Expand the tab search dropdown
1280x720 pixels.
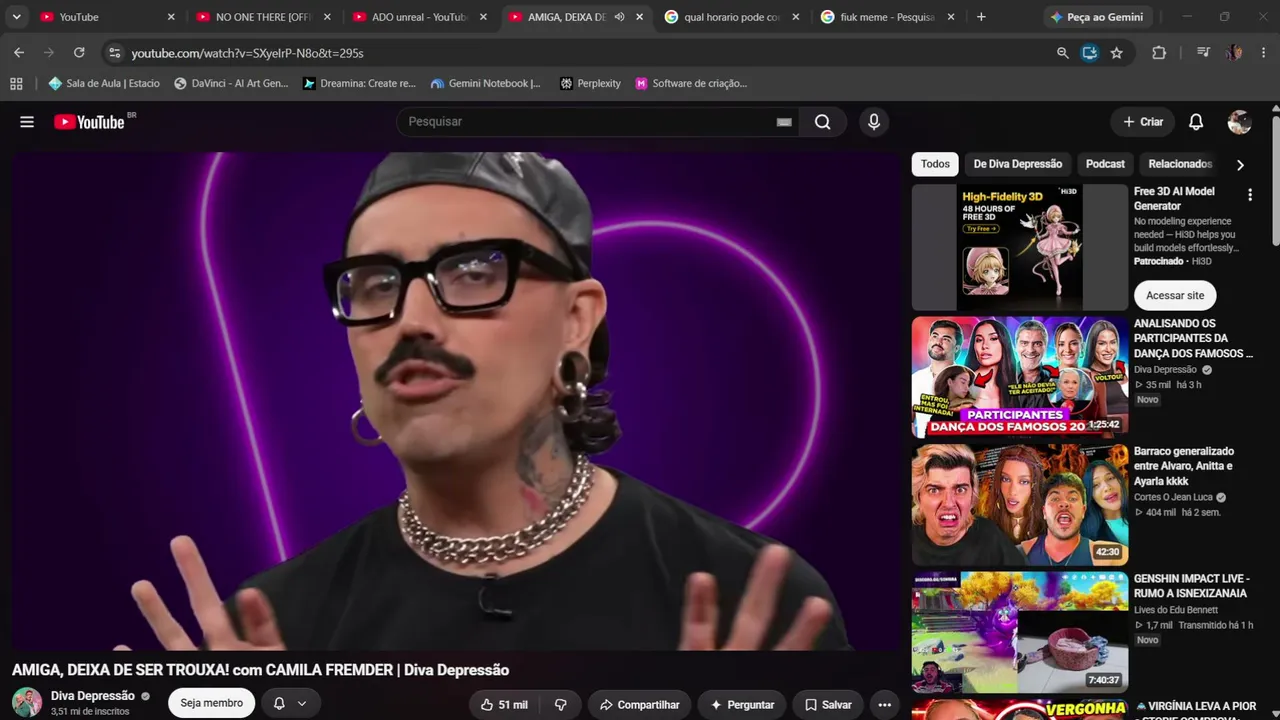click(x=16, y=17)
